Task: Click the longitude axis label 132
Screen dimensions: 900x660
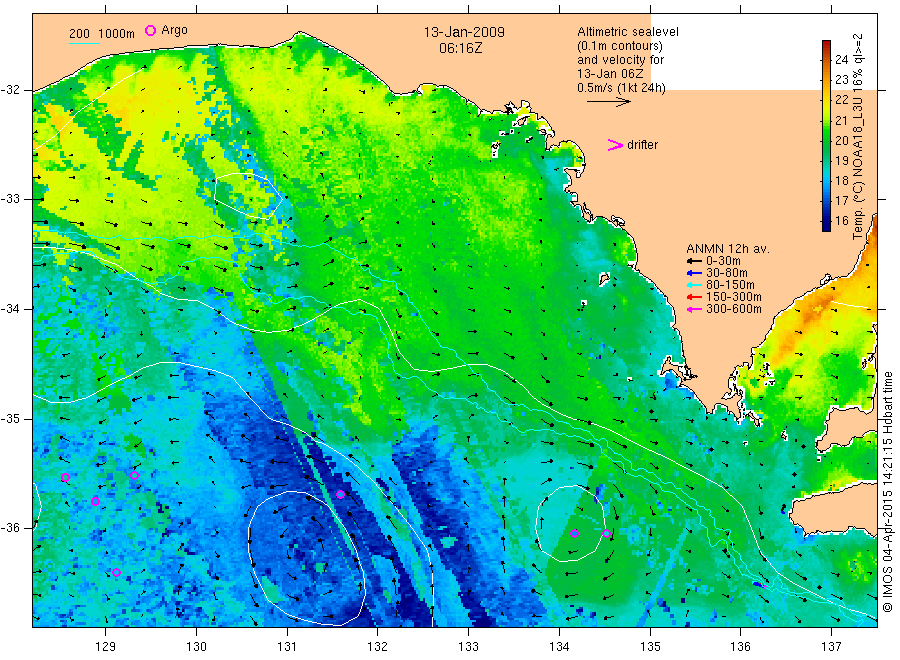Action: (x=378, y=647)
